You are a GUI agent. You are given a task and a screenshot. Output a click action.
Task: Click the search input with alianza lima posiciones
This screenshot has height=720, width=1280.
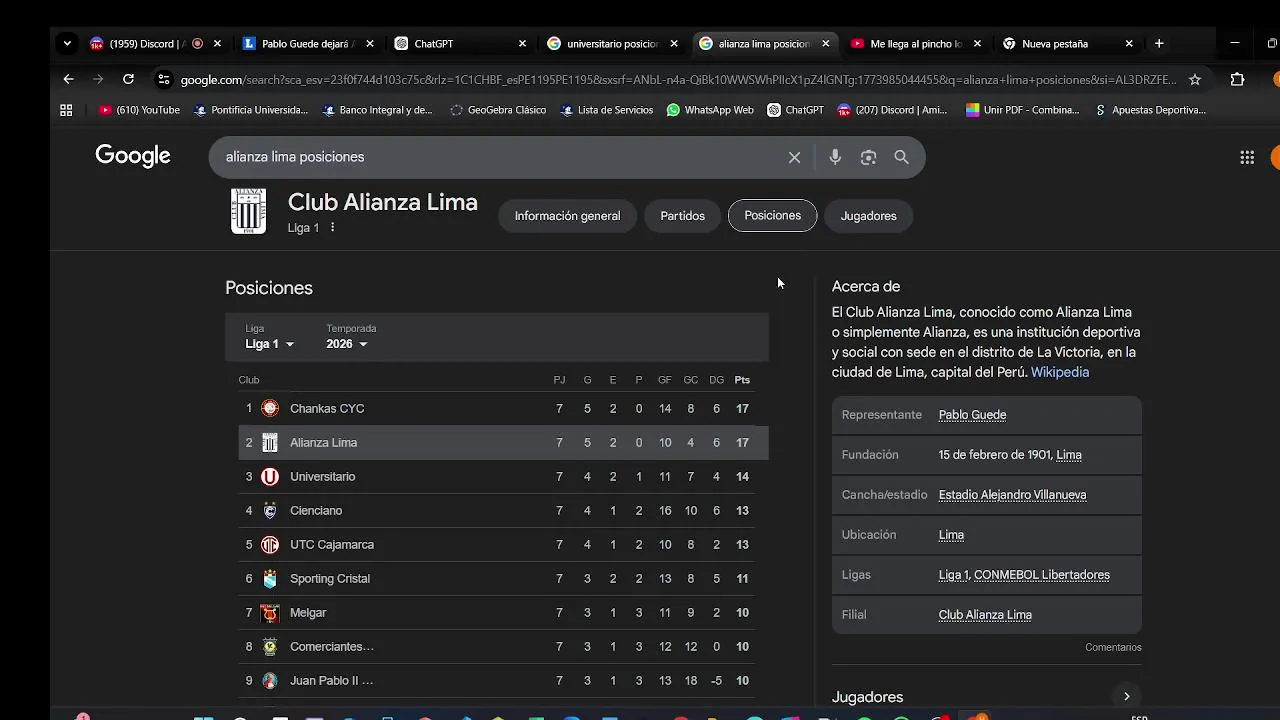pyautogui.click(x=500, y=157)
